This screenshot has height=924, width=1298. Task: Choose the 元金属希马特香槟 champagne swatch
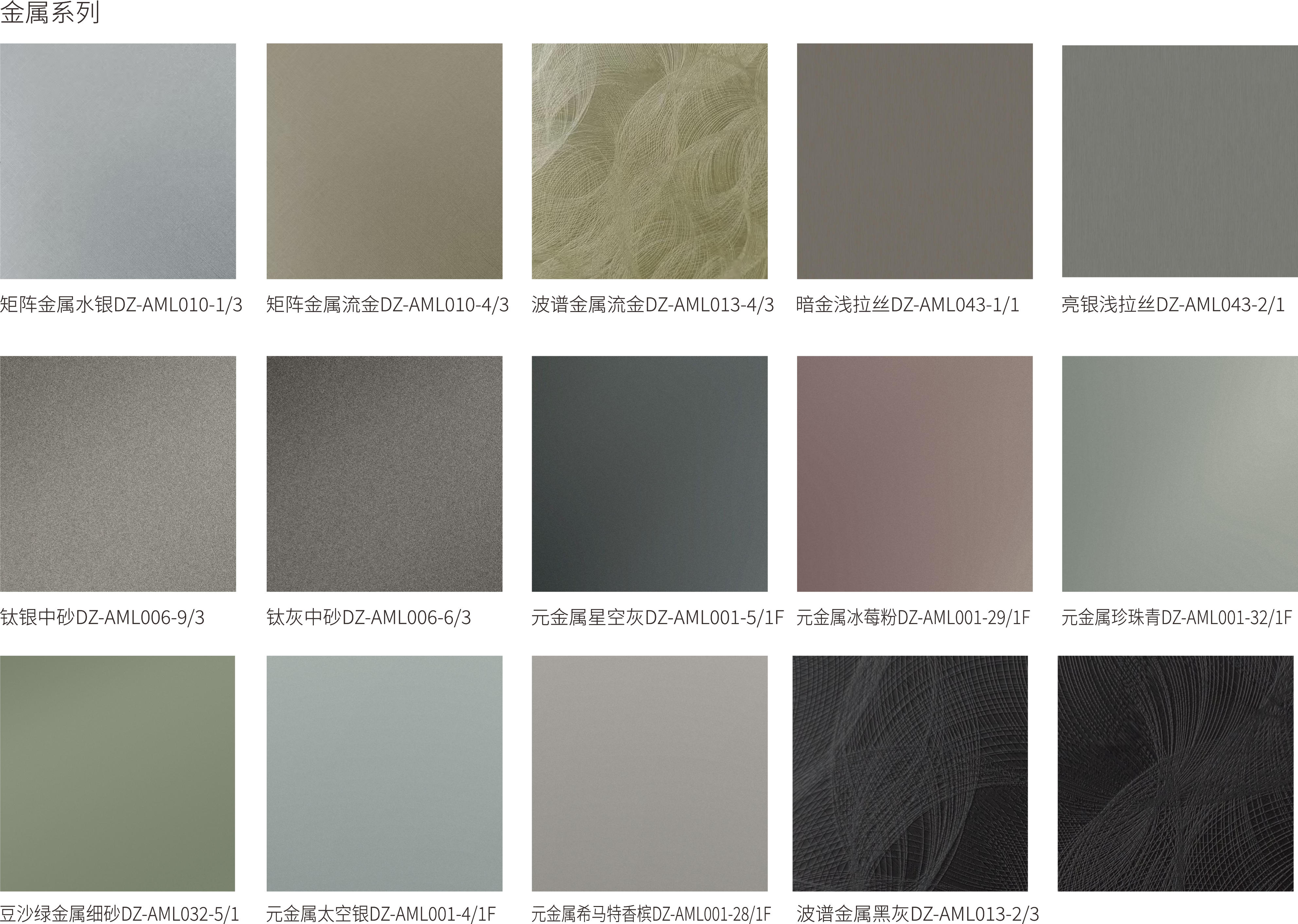[649, 774]
